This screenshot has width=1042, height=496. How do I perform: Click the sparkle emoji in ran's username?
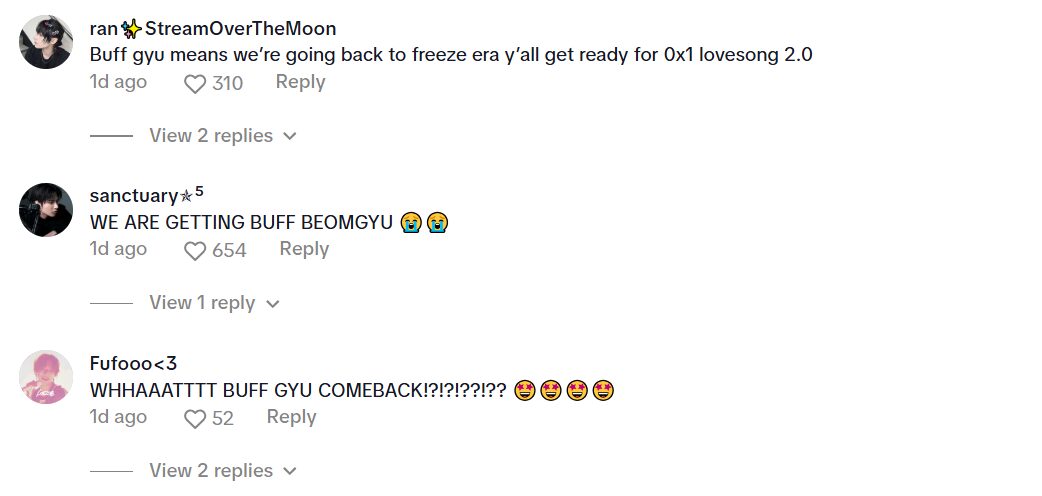pos(132,29)
